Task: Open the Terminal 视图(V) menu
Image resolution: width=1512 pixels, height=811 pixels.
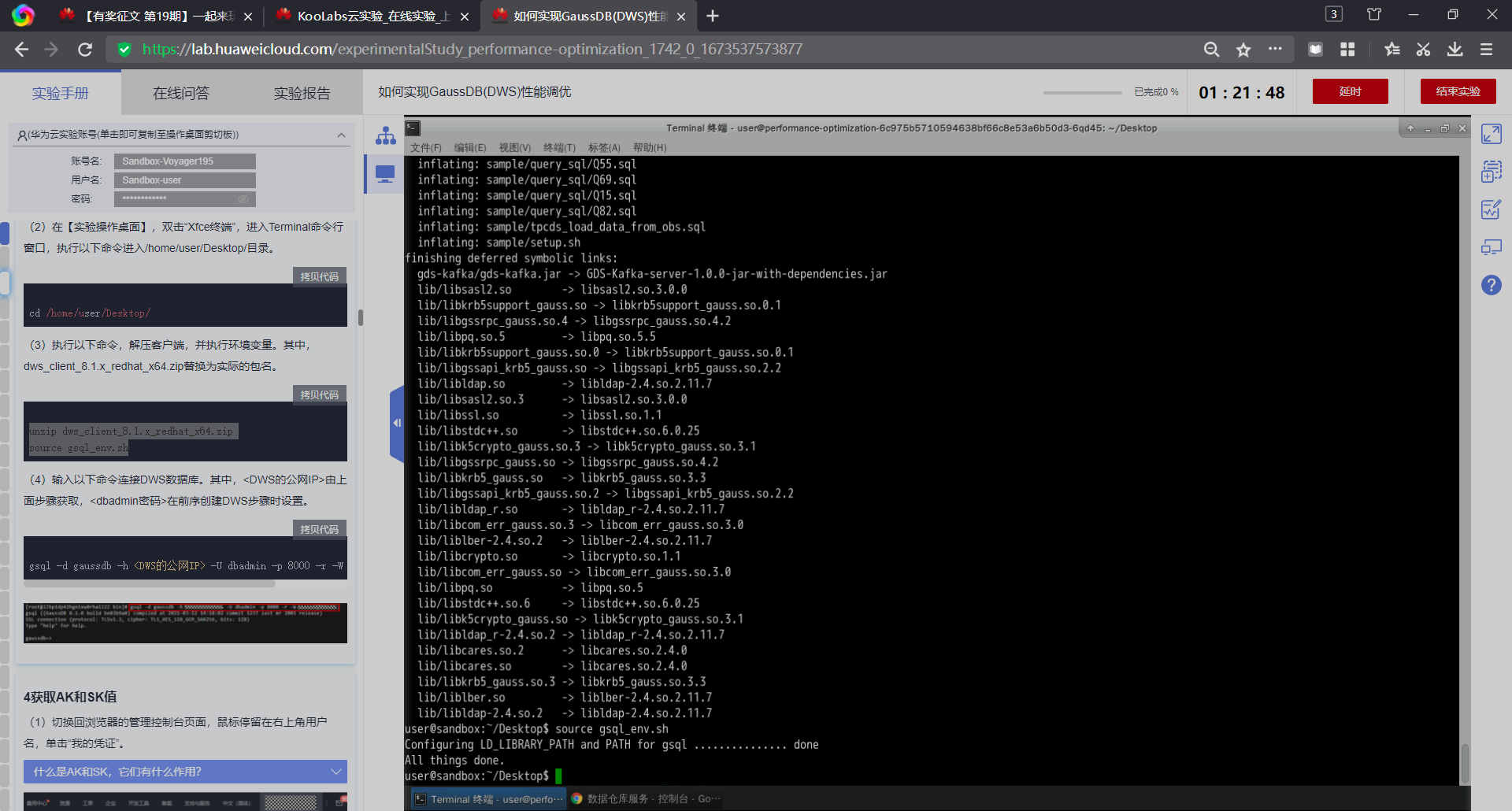Action: 515,148
